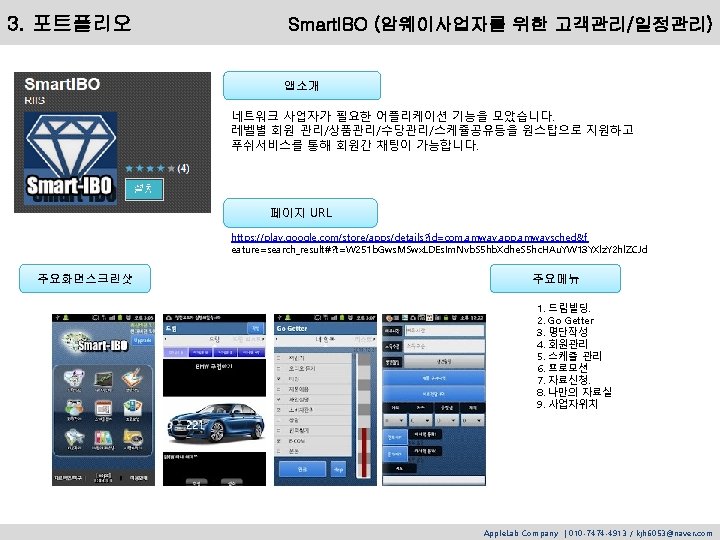Image resolution: width=720 pixels, height=540 pixels.
Task: Click the SmartIBO name on the app card
Action: coord(62,84)
